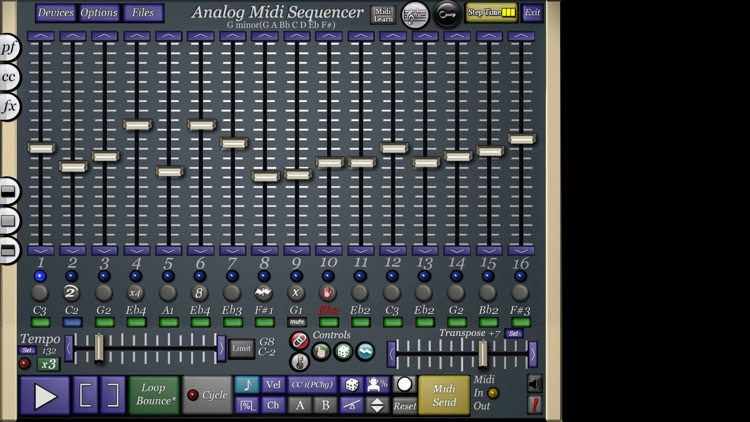Click the up-down arrows button
This screenshot has height=422, width=750.
(x=377, y=405)
